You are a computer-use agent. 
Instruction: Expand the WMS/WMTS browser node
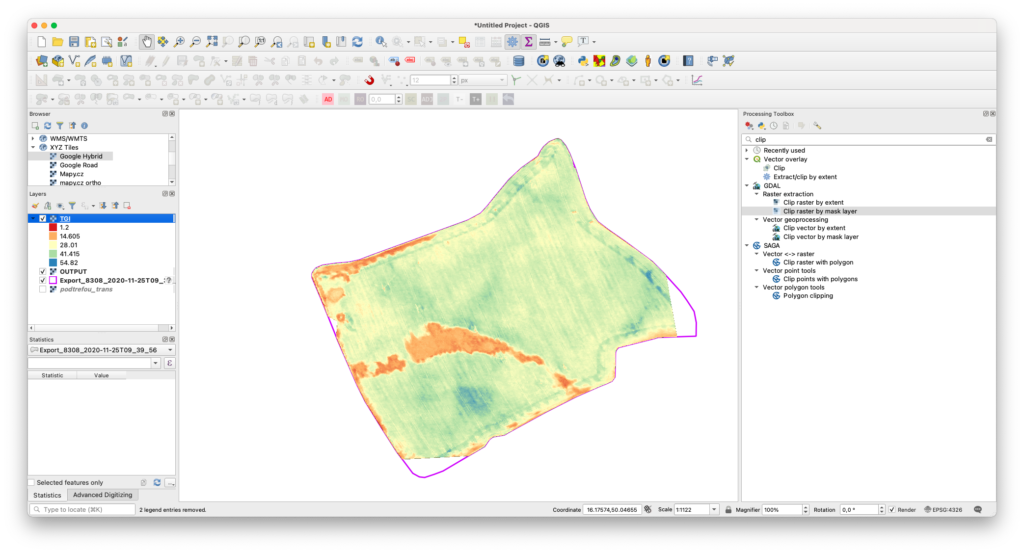(33, 138)
